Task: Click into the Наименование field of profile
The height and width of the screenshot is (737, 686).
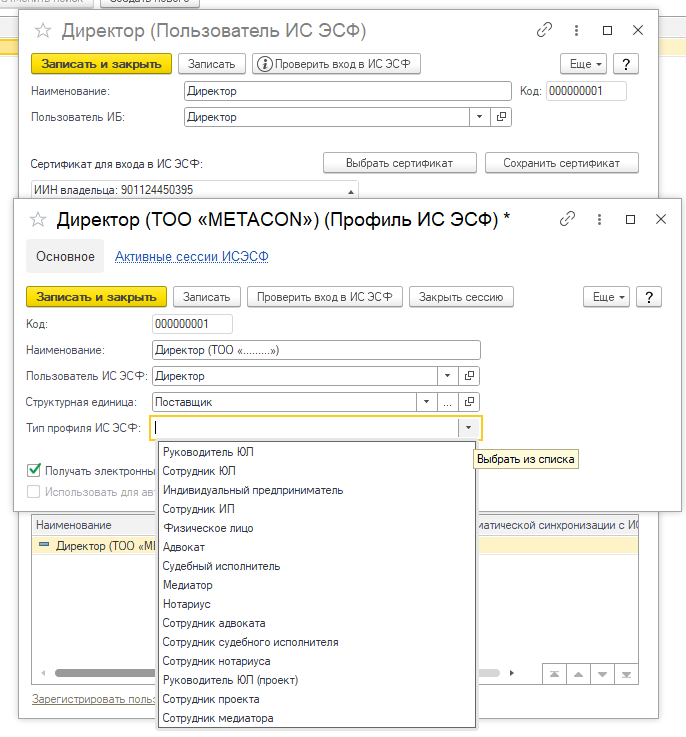Action: click(315, 350)
